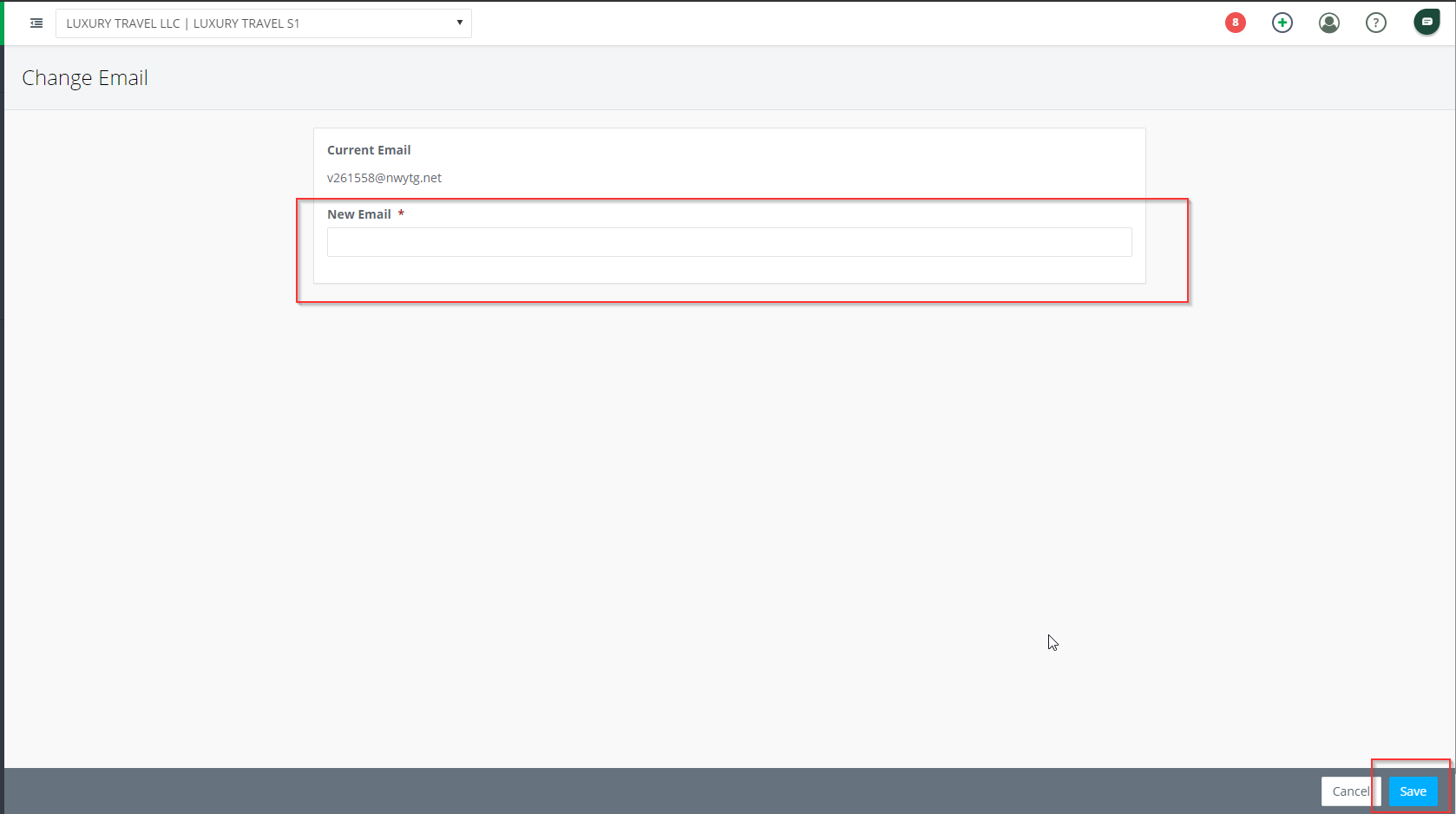
Task: Open help via the question mark icon
Action: pos(1375,23)
